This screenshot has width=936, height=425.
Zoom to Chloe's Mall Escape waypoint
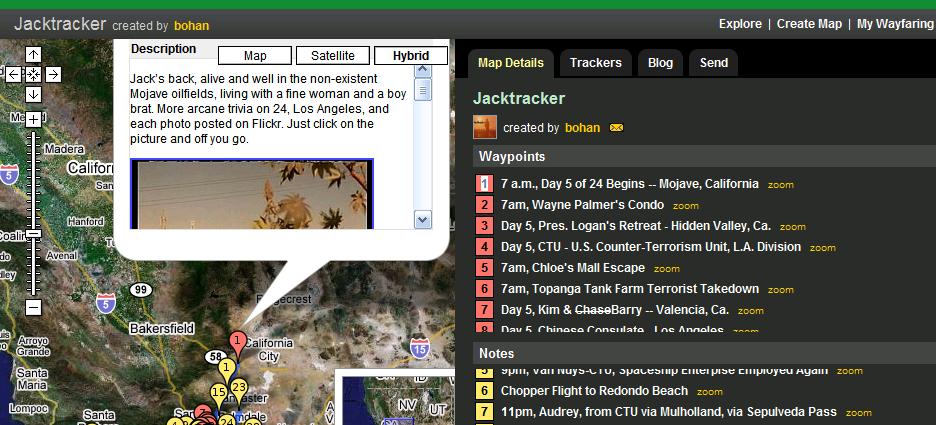(x=667, y=269)
